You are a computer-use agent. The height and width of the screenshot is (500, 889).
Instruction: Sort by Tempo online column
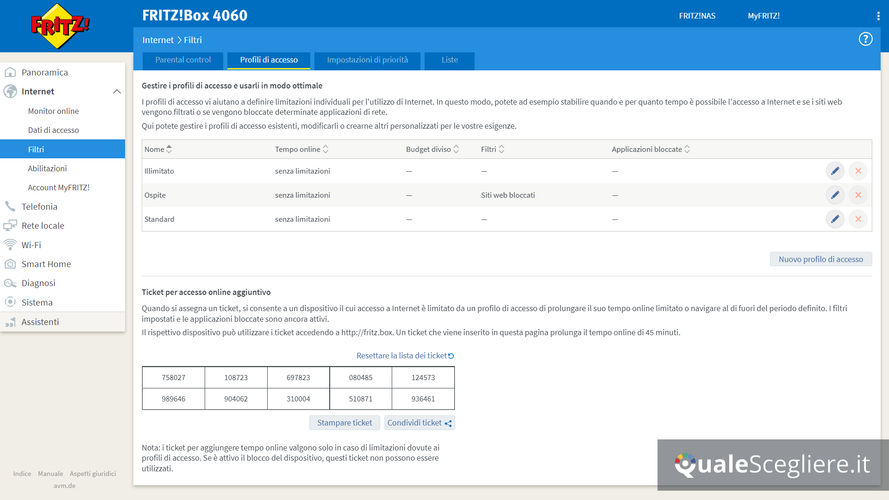click(302, 149)
